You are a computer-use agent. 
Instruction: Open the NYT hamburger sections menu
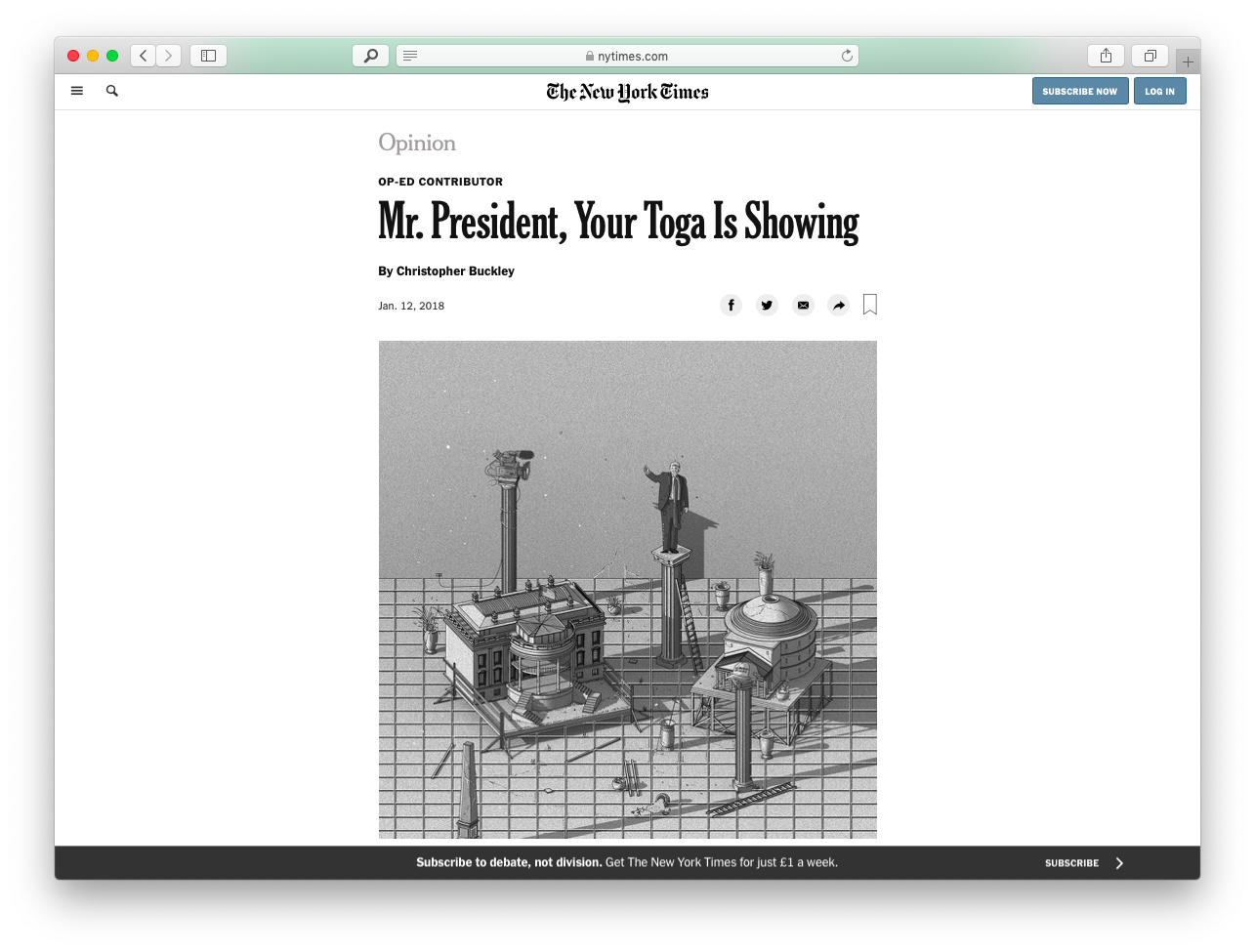(x=77, y=91)
